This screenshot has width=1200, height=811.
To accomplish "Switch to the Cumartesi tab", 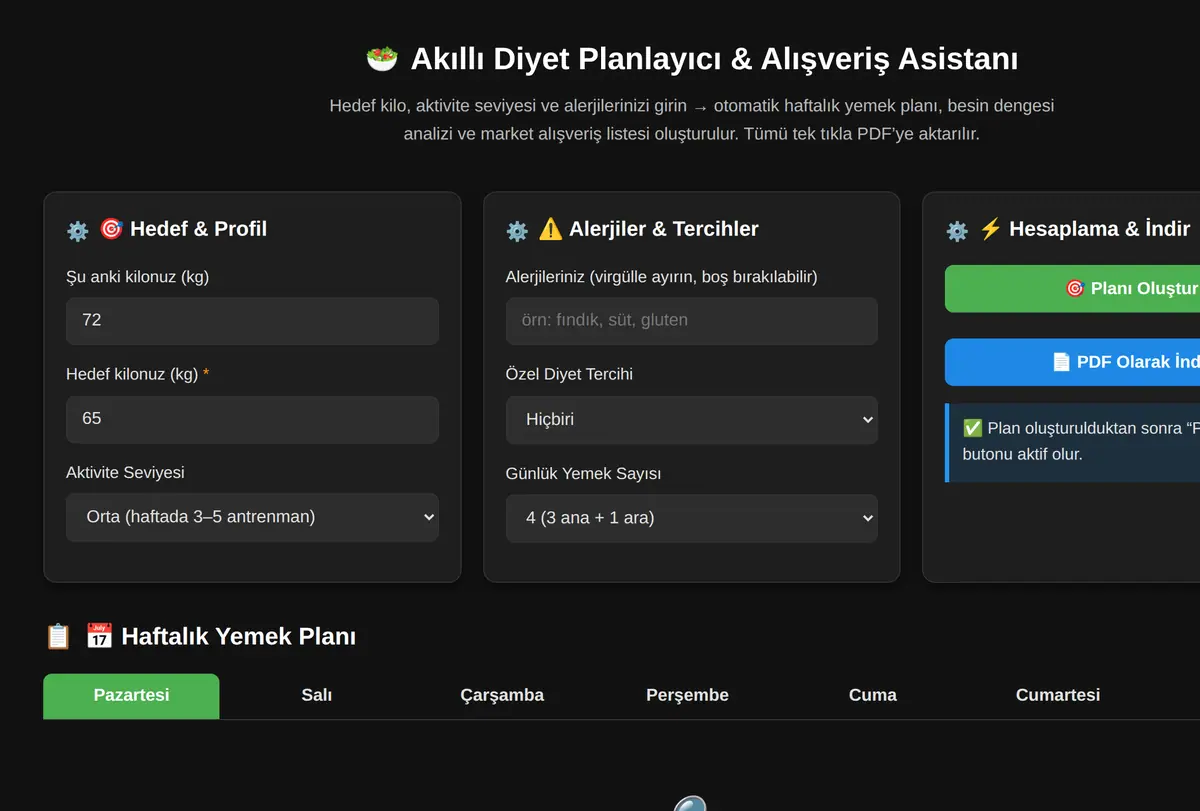I will click(1058, 696).
